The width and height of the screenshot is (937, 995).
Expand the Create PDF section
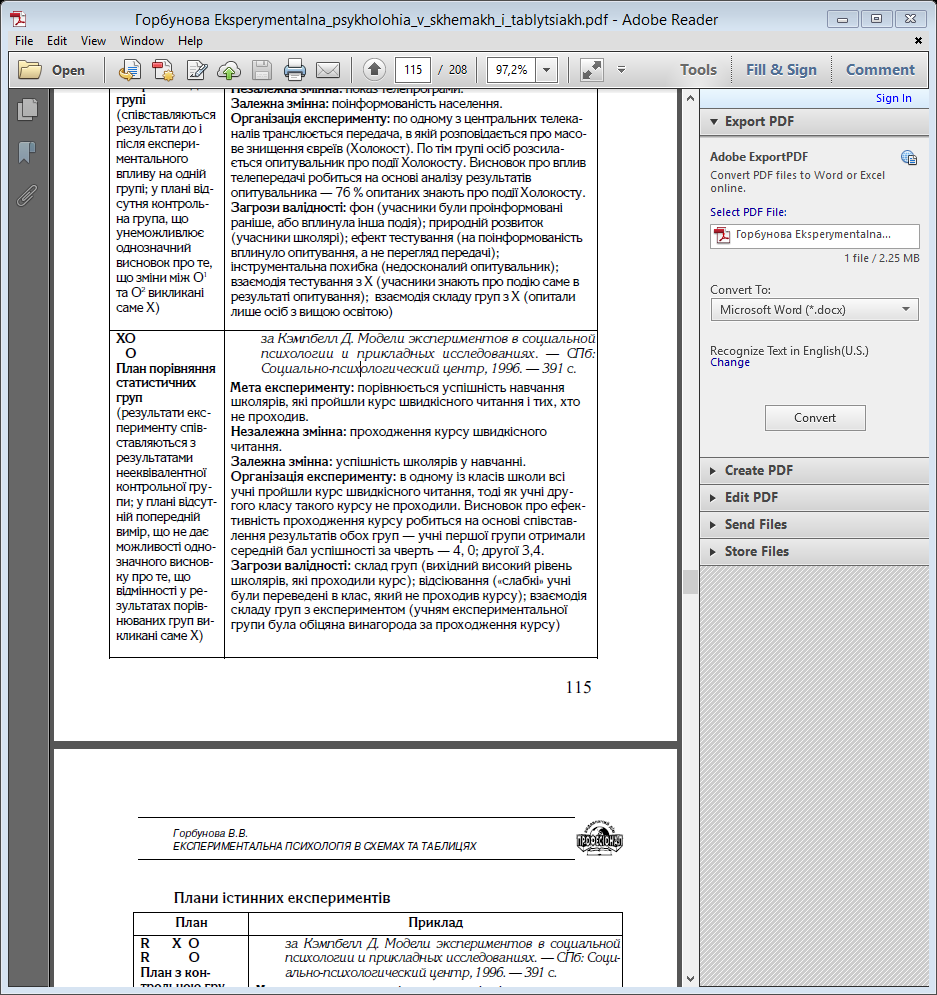click(758, 470)
